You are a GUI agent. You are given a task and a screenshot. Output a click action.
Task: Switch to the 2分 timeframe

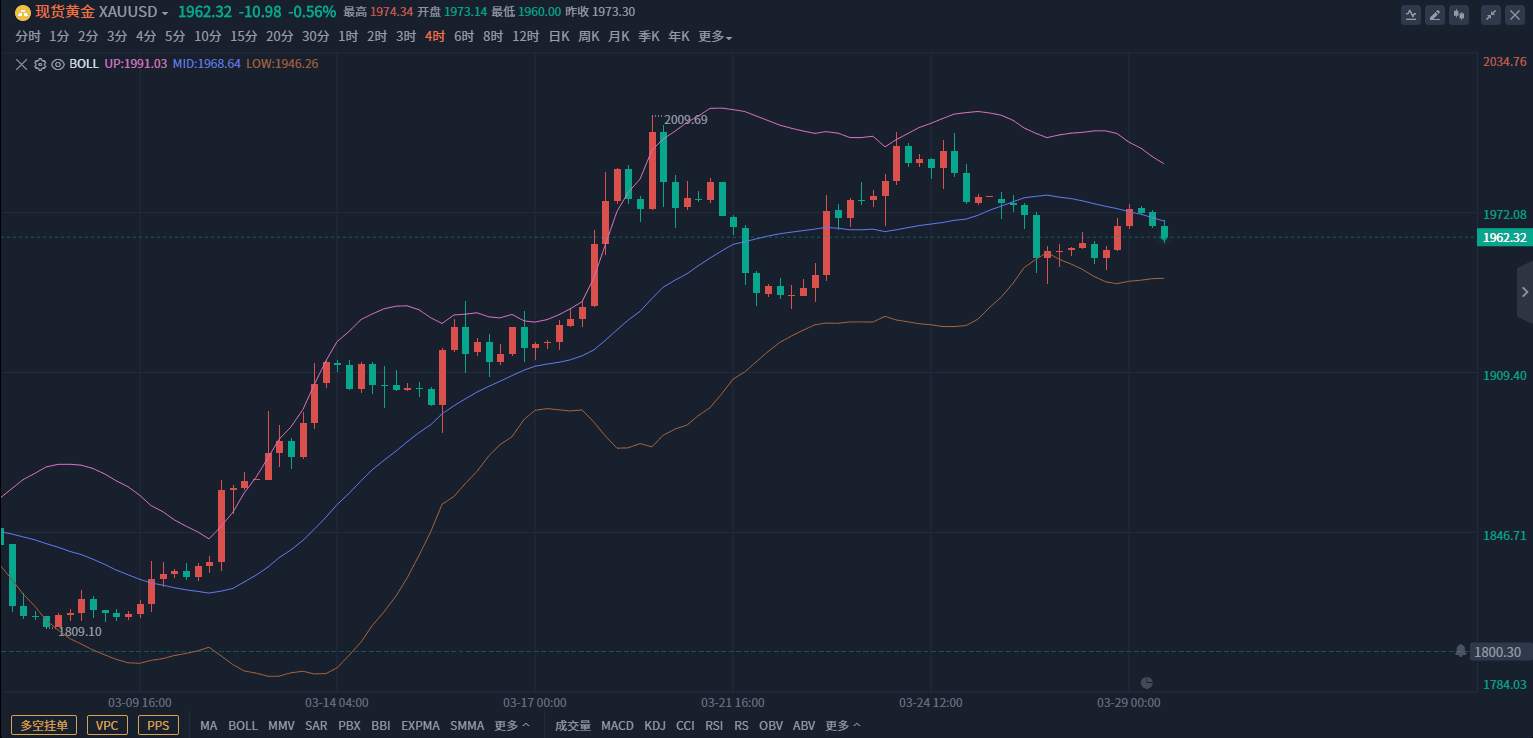(x=88, y=37)
